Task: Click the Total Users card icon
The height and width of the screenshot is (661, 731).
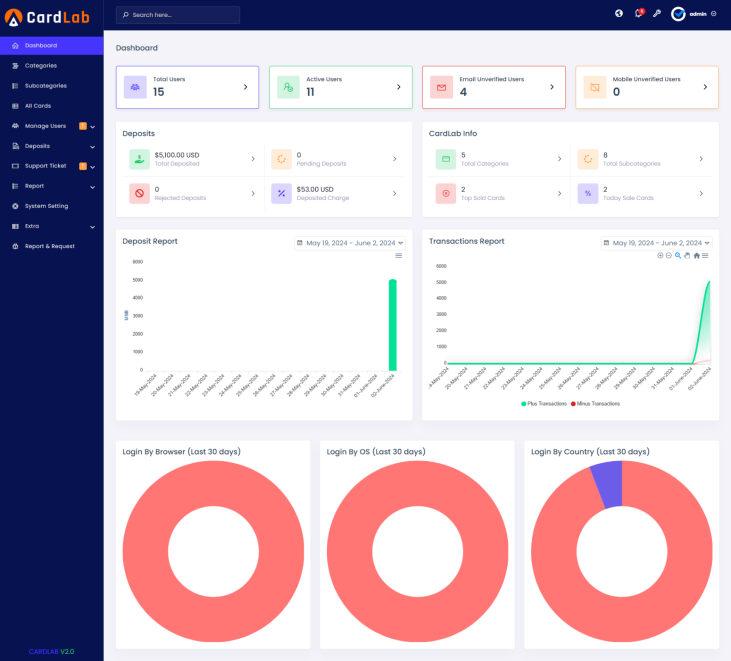Action: [x=135, y=87]
